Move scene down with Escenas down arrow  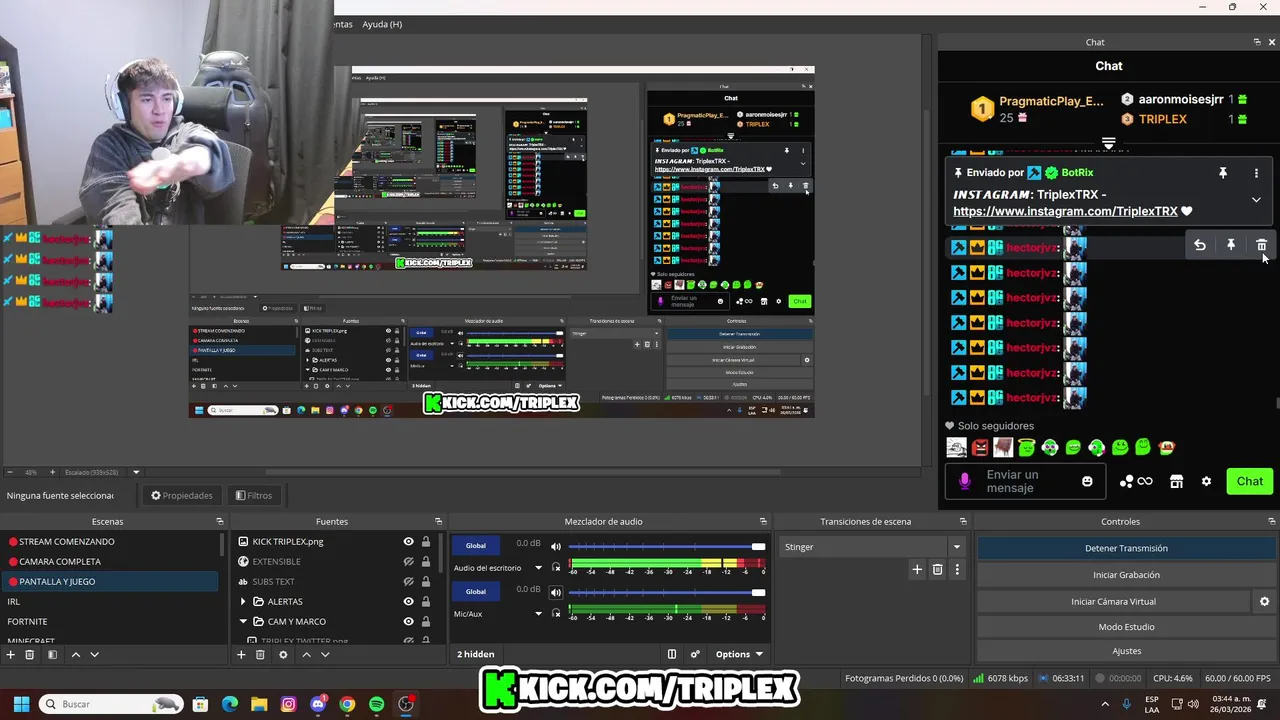tap(95, 654)
